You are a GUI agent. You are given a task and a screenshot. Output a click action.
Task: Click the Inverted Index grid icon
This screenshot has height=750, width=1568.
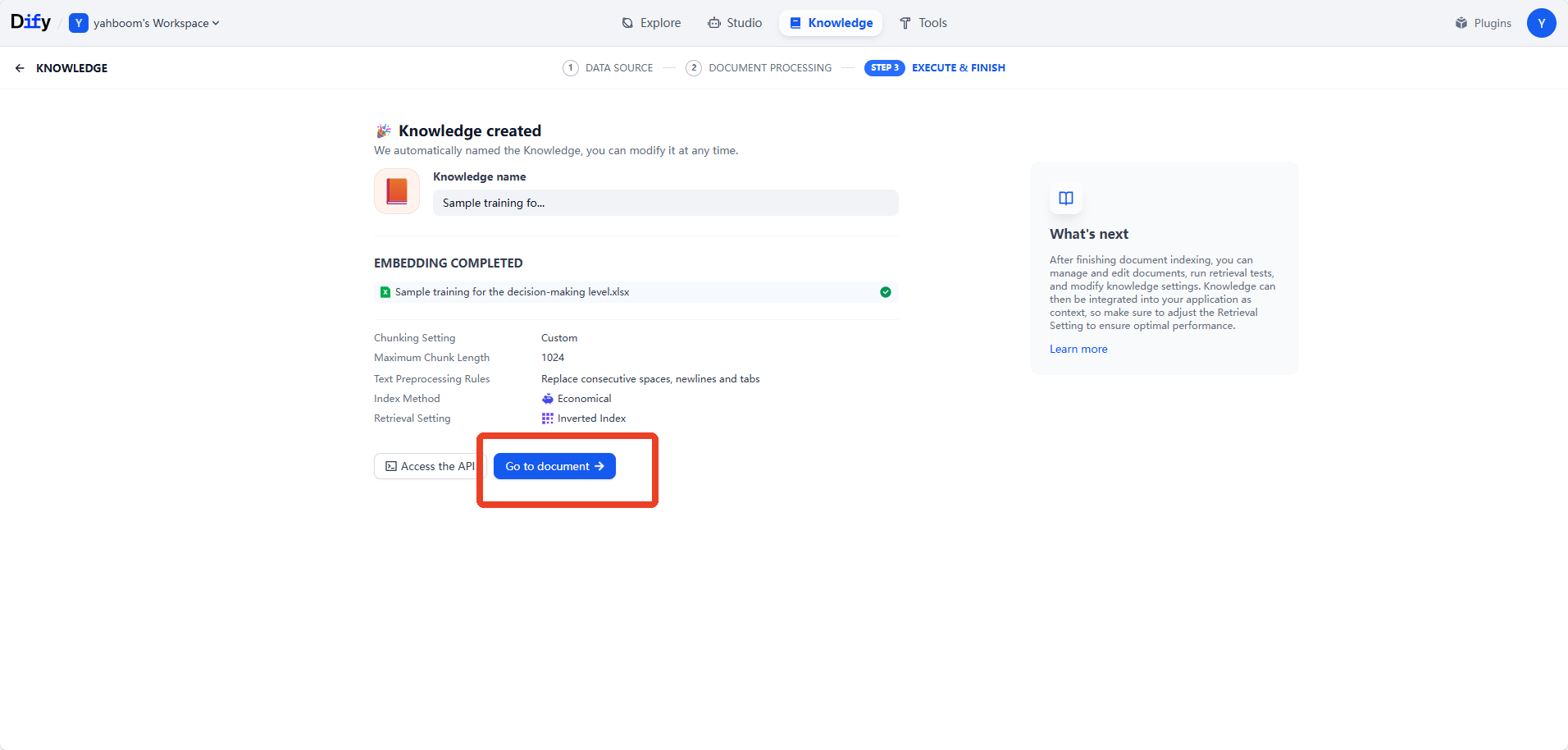coord(548,418)
